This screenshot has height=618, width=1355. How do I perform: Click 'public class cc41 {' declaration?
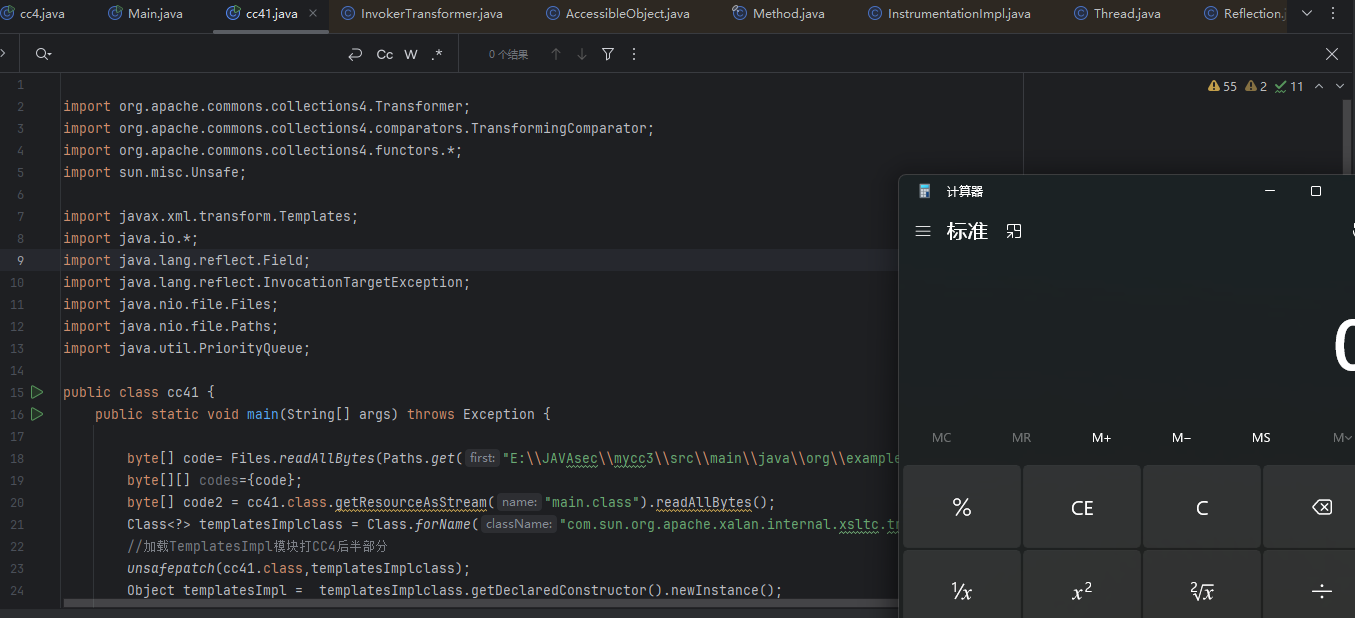pyautogui.click(x=139, y=392)
